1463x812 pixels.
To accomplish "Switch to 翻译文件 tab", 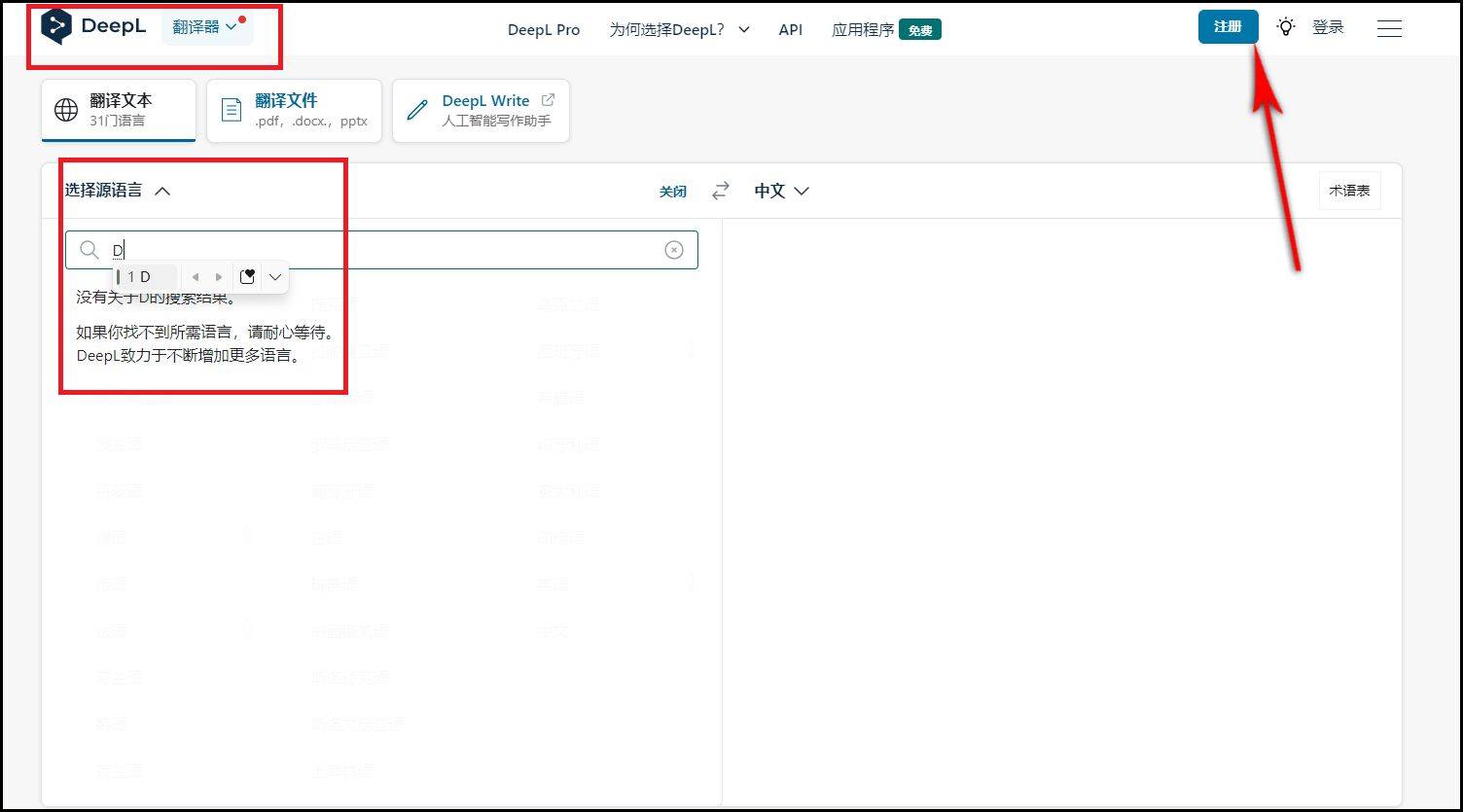I will [x=294, y=110].
